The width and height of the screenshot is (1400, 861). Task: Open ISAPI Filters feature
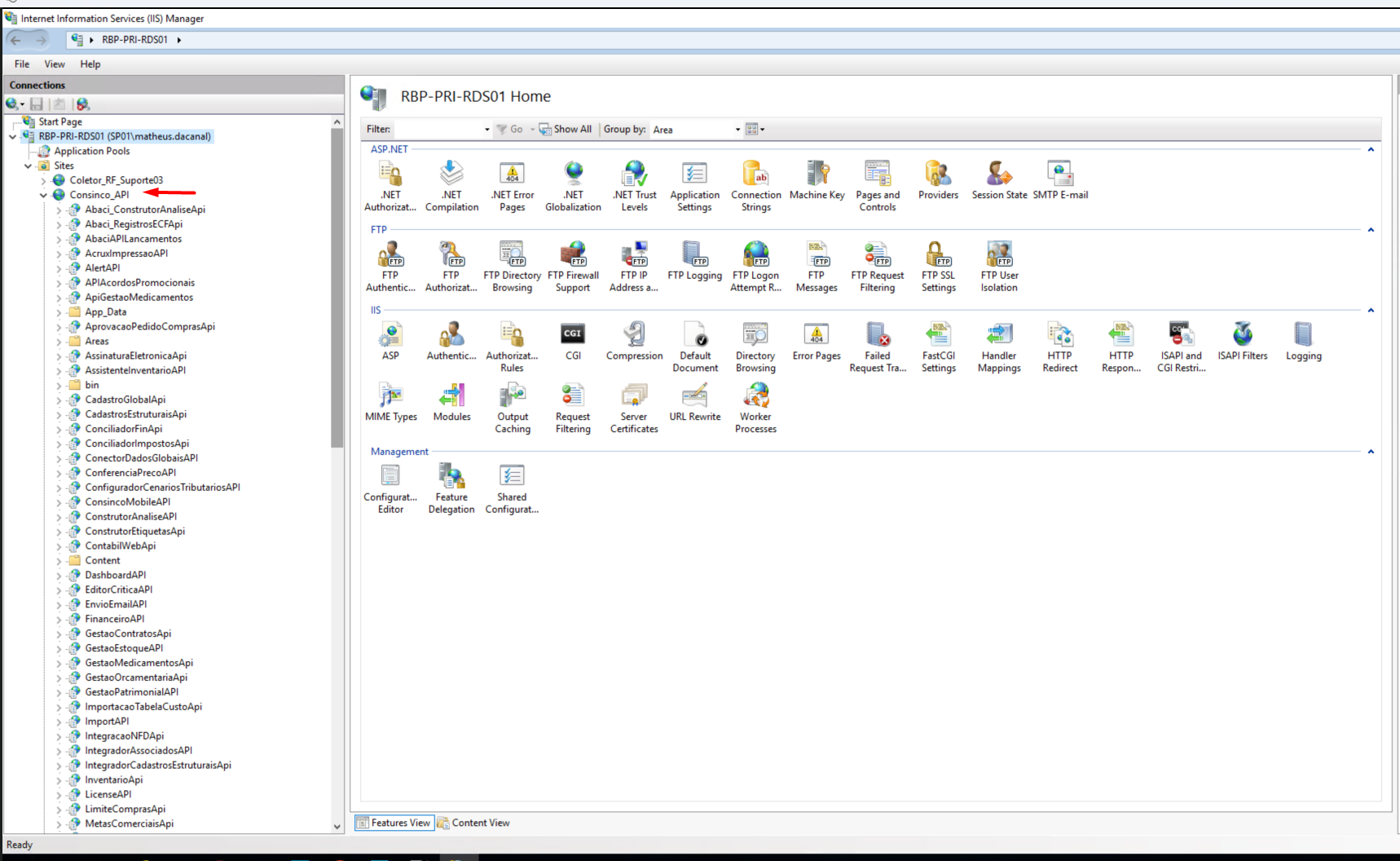tap(1243, 341)
